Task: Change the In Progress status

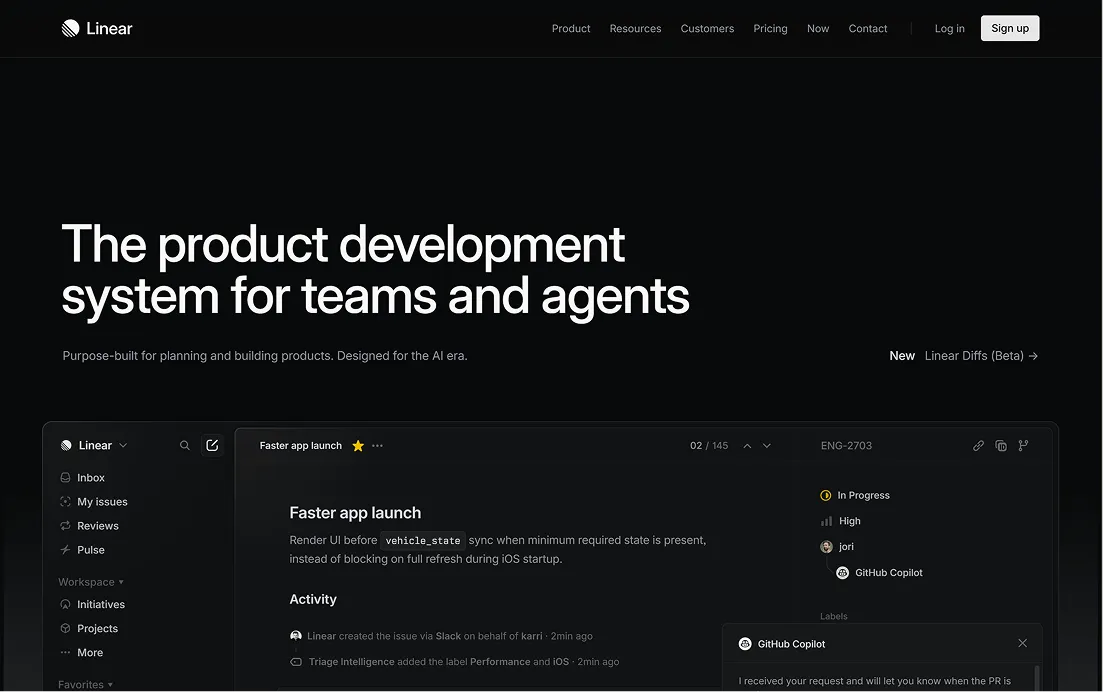Action: [855, 495]
